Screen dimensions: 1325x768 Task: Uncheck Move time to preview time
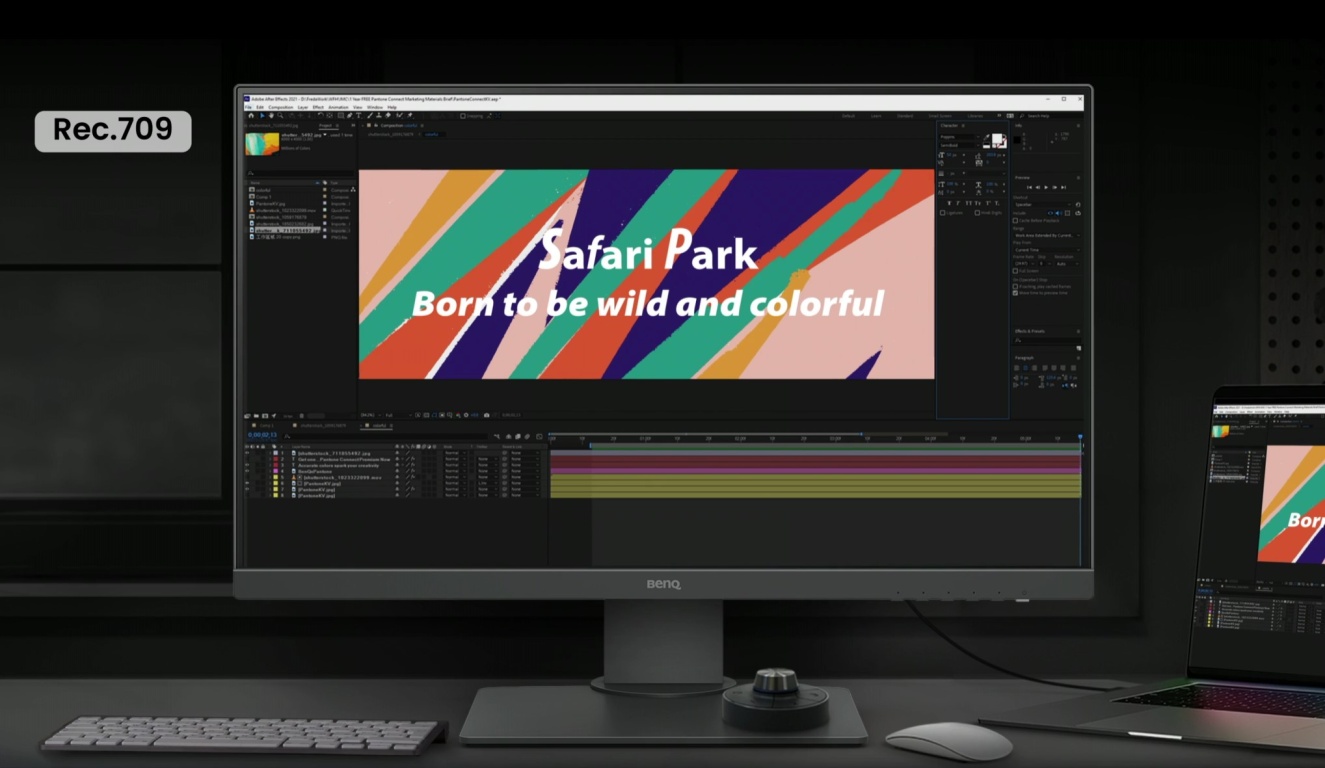[x=1016, y=293]
